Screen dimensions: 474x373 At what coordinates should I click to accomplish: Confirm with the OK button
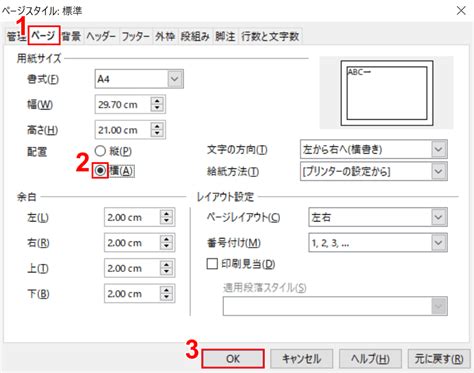(233, 359)
